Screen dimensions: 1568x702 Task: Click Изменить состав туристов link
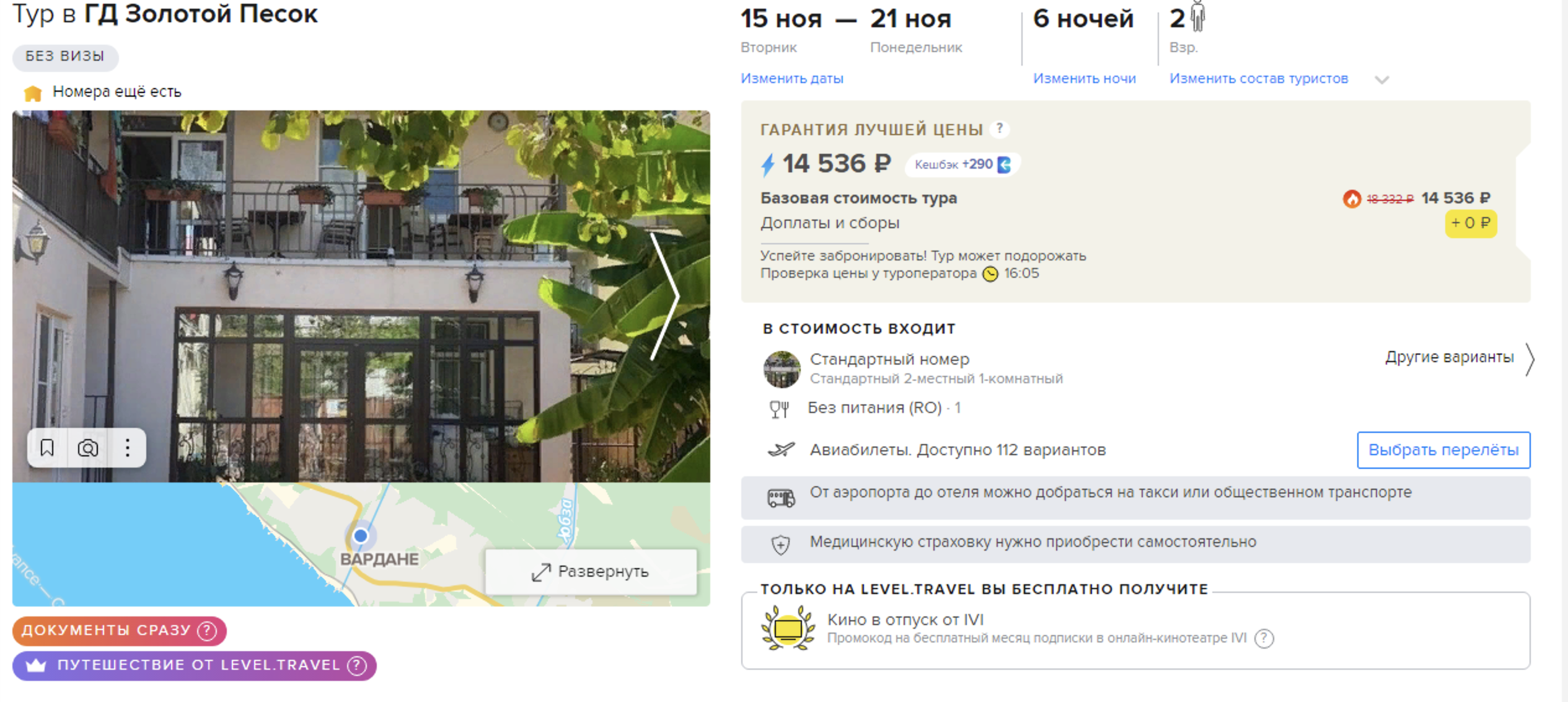1258,79
